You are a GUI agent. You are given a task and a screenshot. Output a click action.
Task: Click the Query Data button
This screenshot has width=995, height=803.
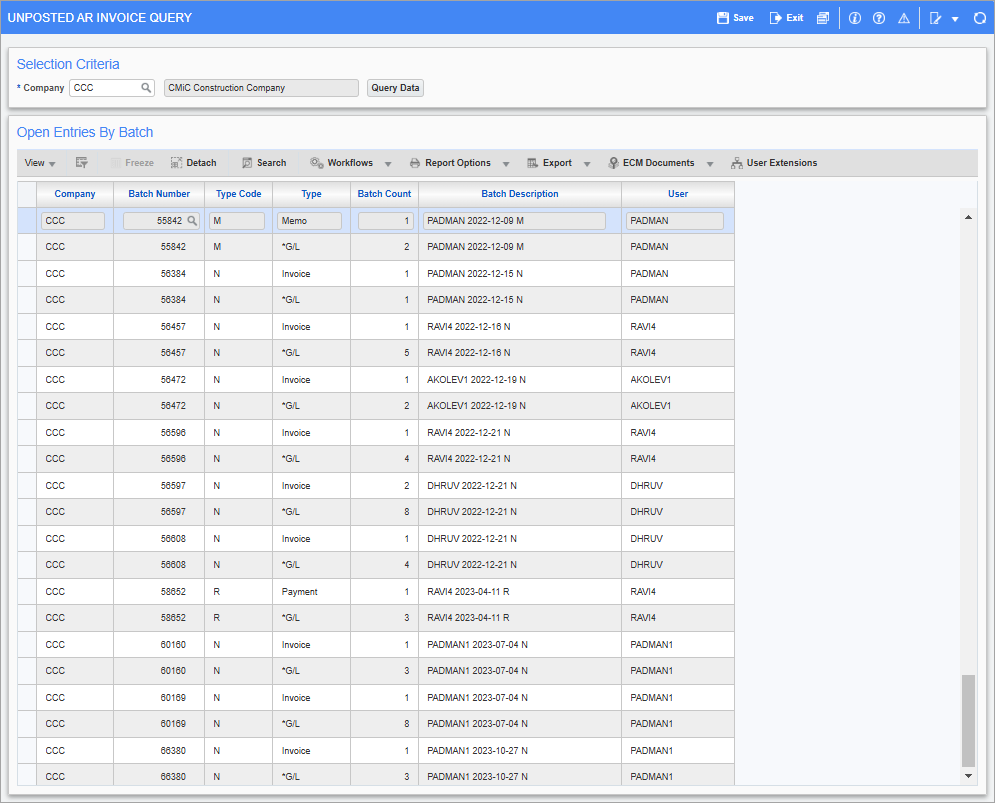point(395,87)
